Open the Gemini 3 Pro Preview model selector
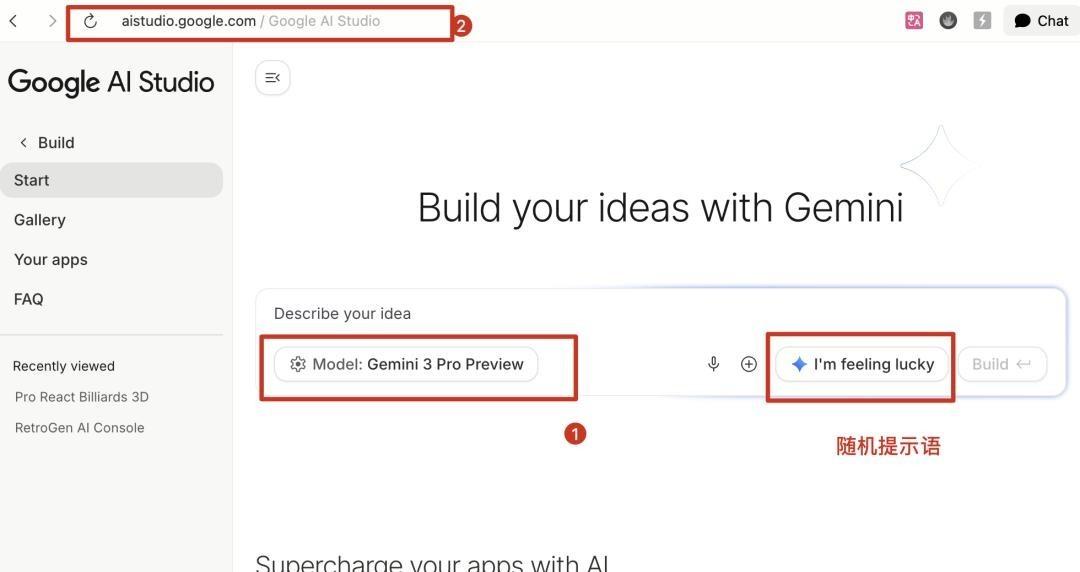Screen dimensions: 1080x572 (x=406, y=364)
